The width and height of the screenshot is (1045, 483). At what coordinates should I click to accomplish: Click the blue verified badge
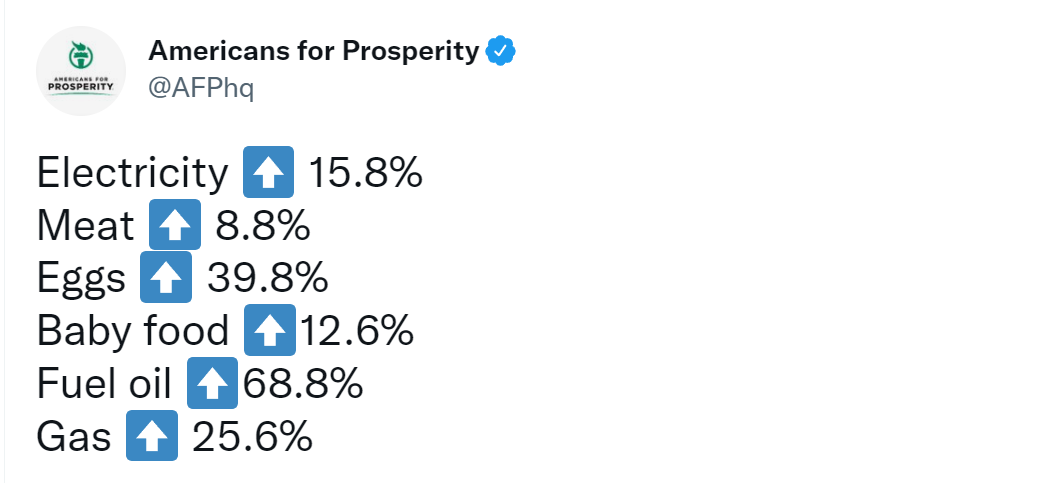pyautogui.click(x=500, y=51)
